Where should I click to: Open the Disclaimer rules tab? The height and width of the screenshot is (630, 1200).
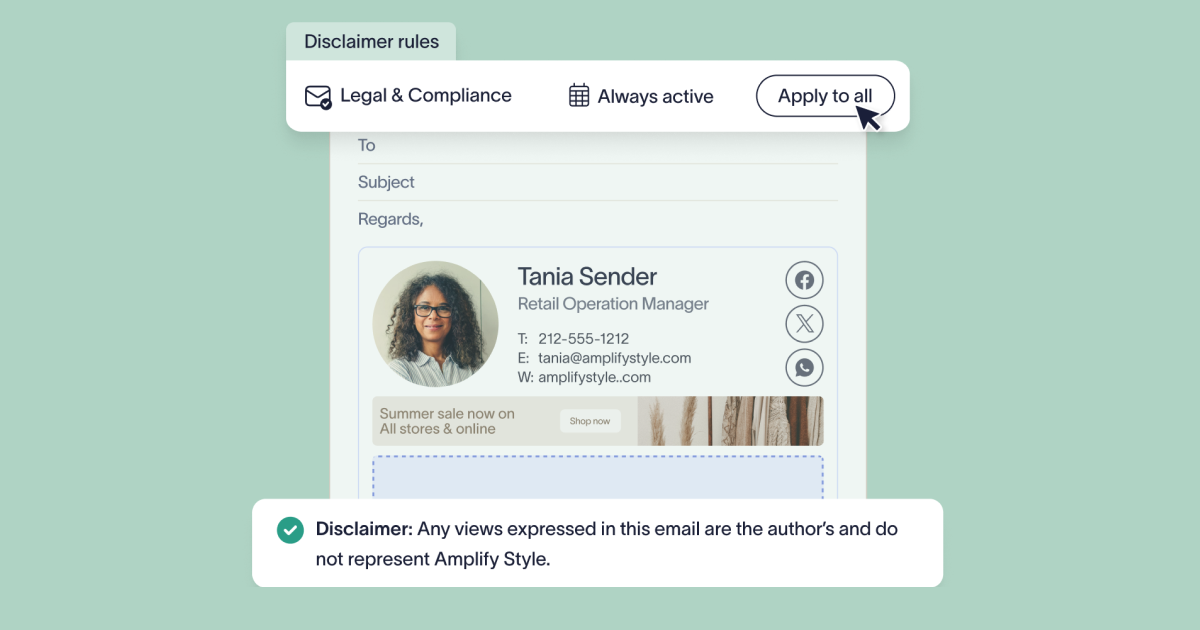pyautogui.click(x=371, y=42)
